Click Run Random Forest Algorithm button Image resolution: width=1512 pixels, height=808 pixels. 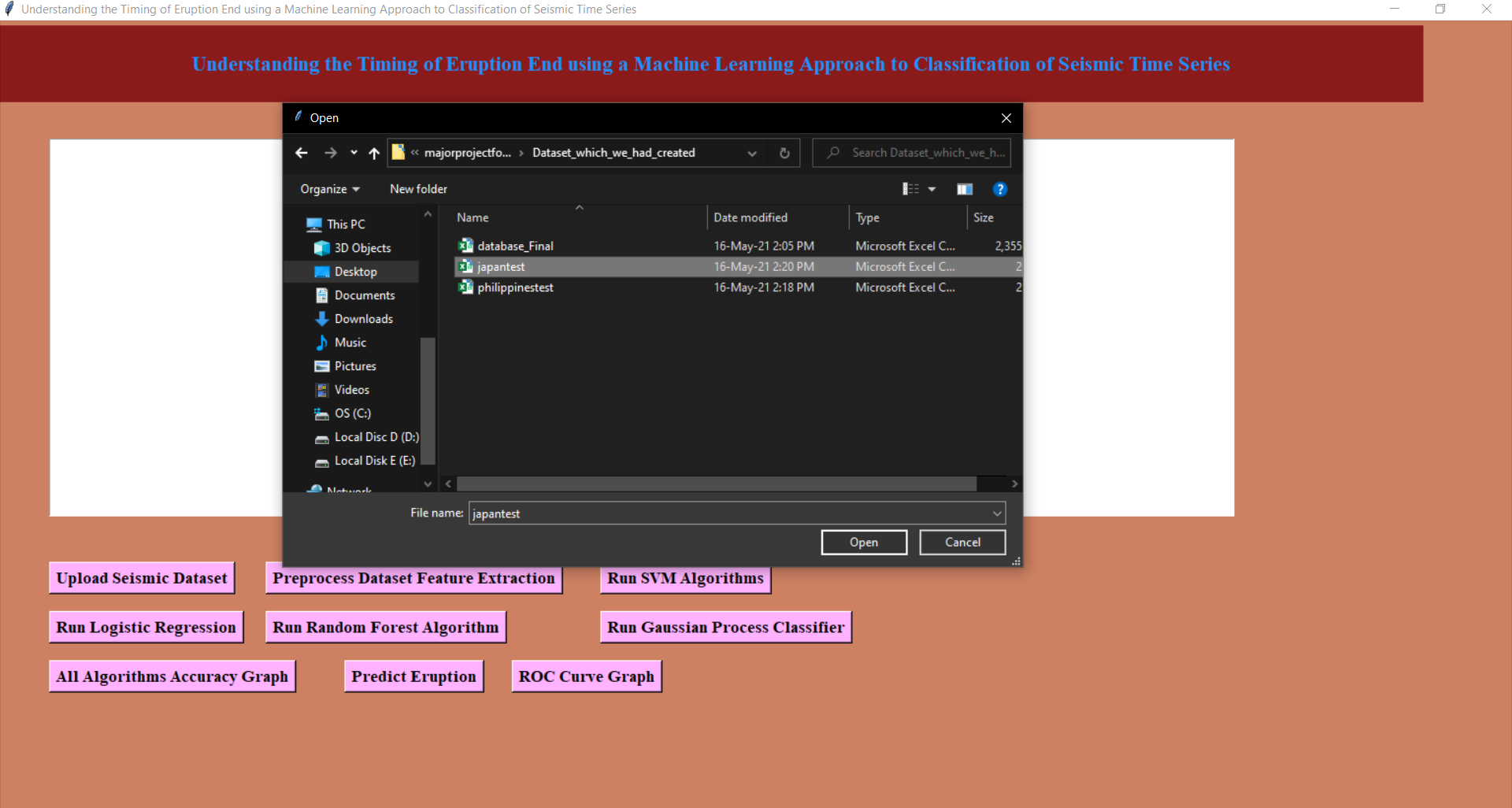(x=386, y=628)
